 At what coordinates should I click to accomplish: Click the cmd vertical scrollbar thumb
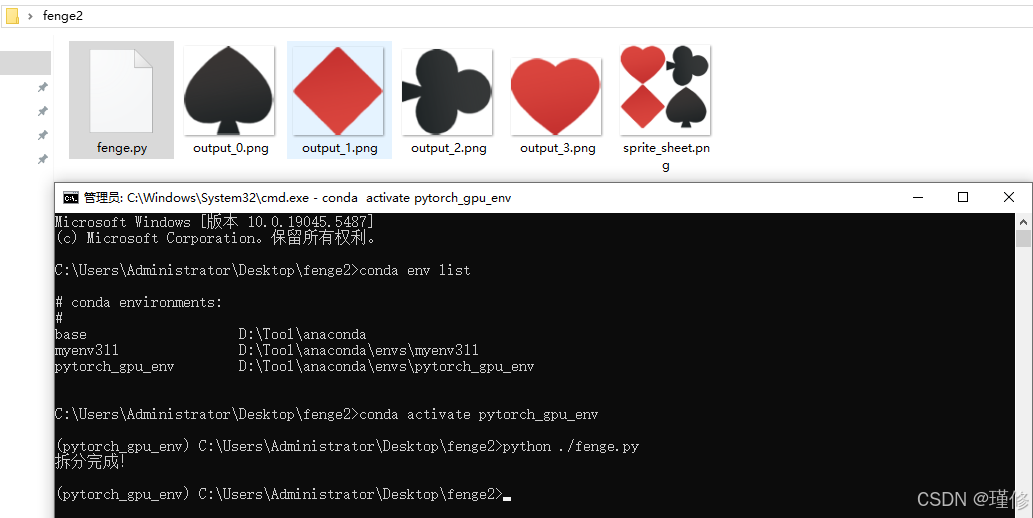1023,238
